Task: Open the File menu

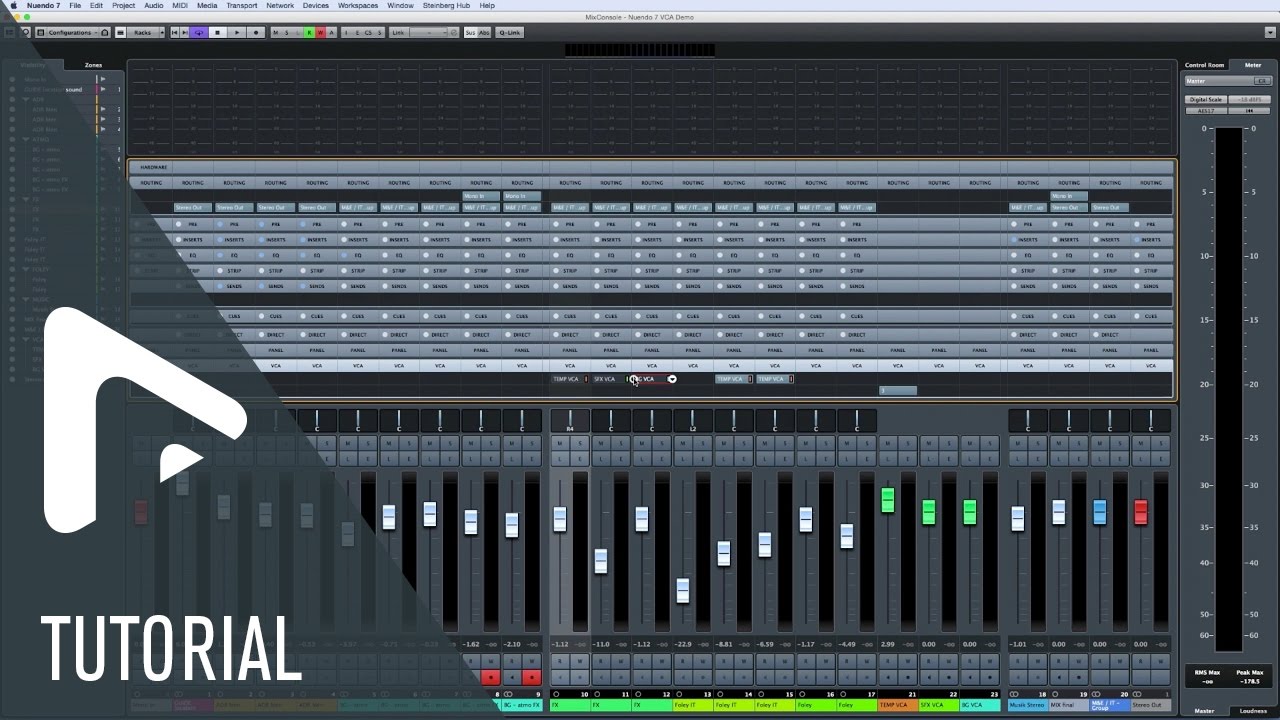Action: click(x=75, y=5)
